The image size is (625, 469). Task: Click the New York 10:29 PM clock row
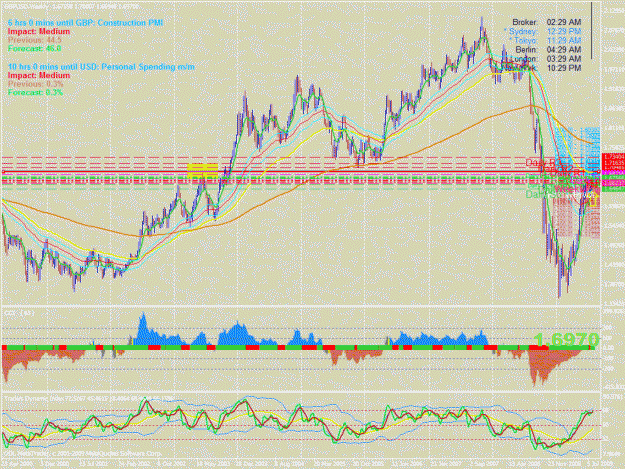542,68
